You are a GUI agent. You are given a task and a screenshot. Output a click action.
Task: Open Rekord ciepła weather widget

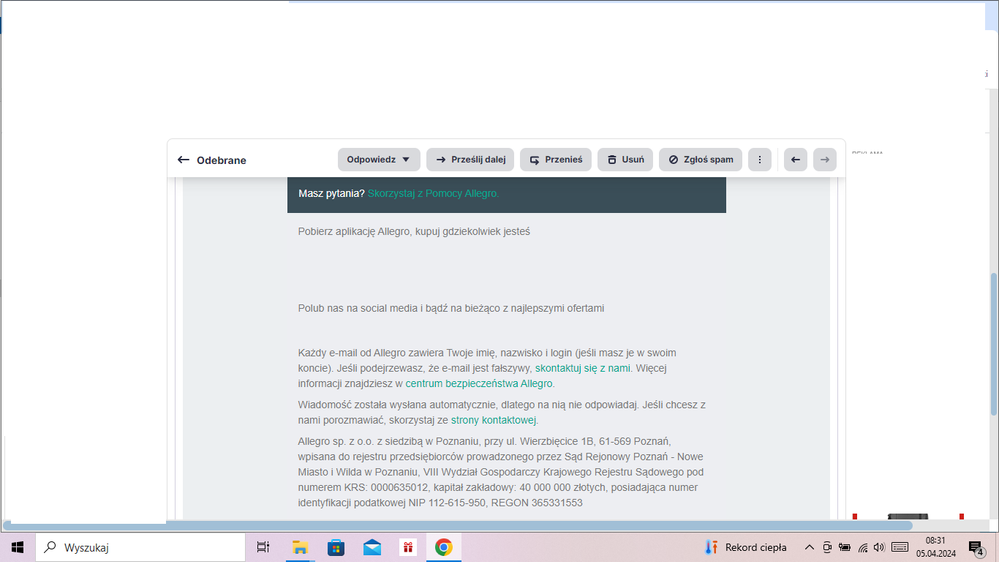[x=745, y=547]
